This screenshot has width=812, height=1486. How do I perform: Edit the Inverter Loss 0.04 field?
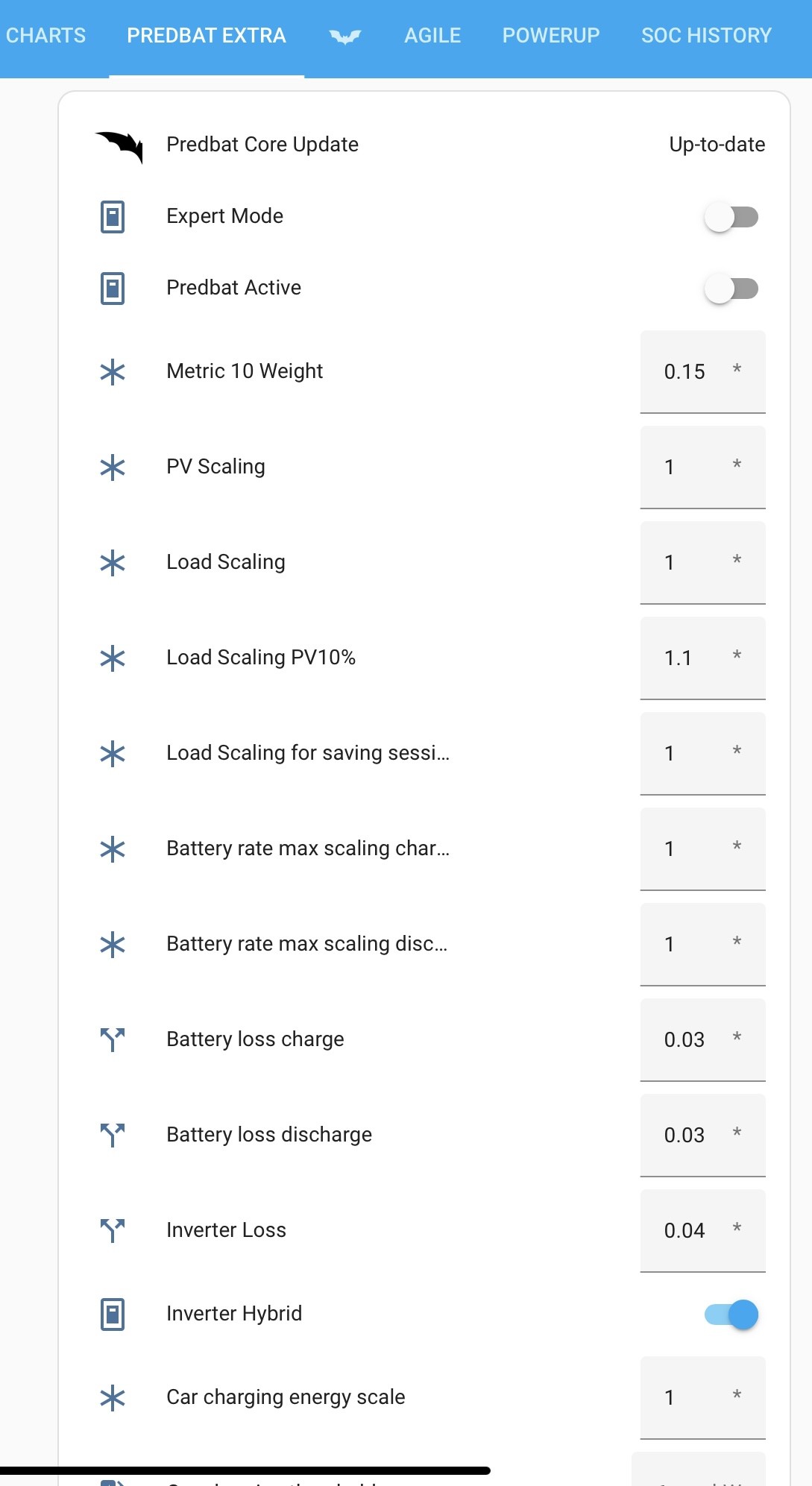point(703,1231)
